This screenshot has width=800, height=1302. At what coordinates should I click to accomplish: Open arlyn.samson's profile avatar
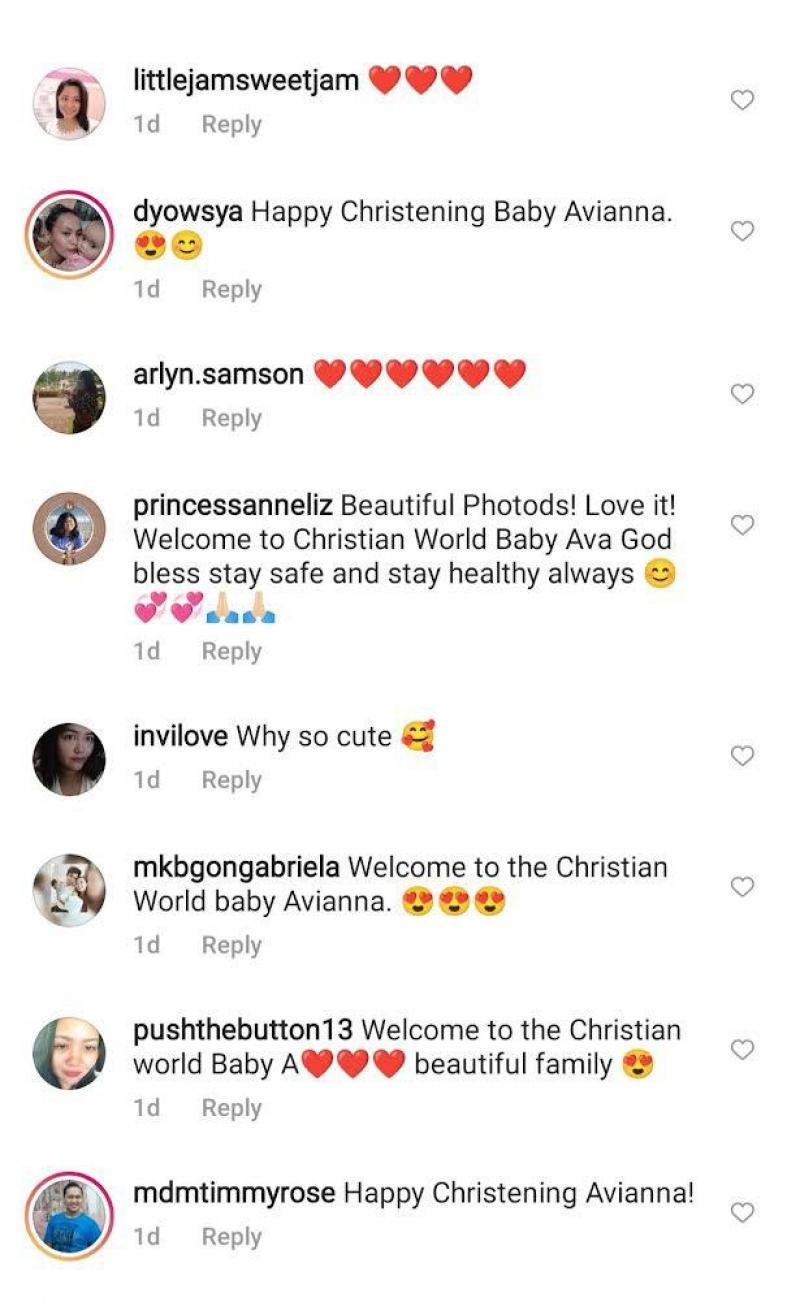coord(69,398)
